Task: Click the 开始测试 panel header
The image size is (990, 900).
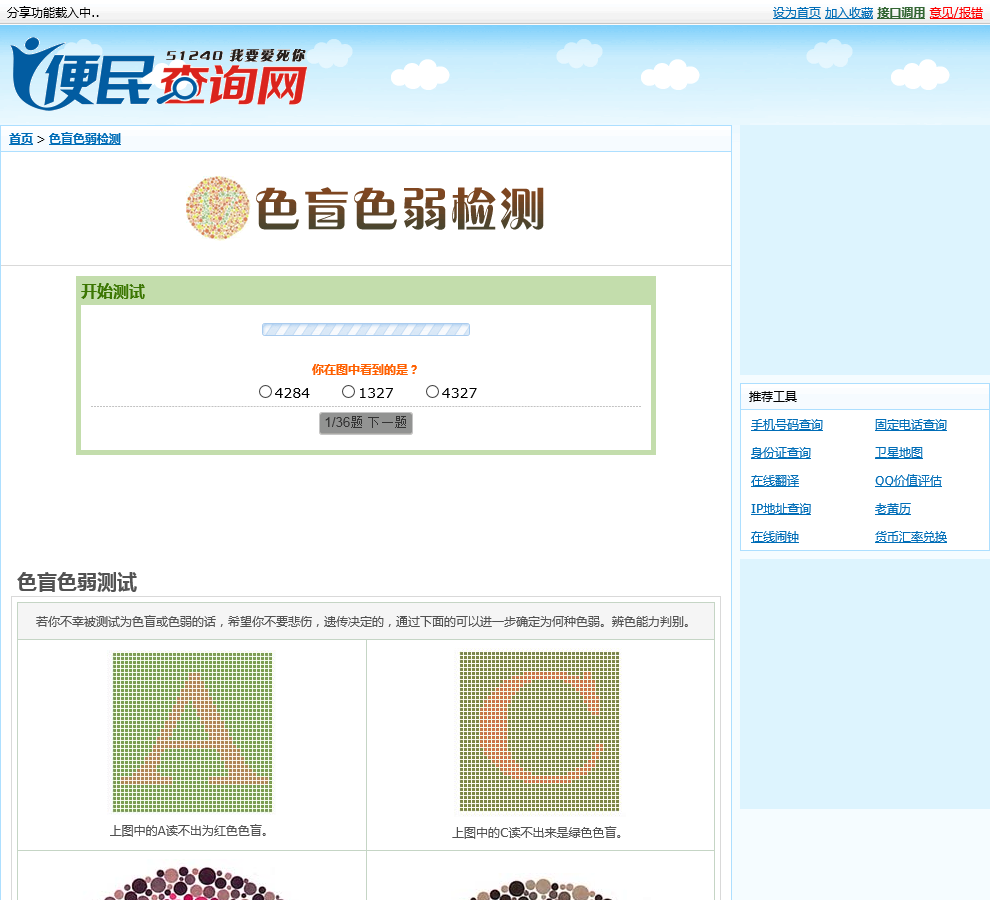Action: click(366, 291)
